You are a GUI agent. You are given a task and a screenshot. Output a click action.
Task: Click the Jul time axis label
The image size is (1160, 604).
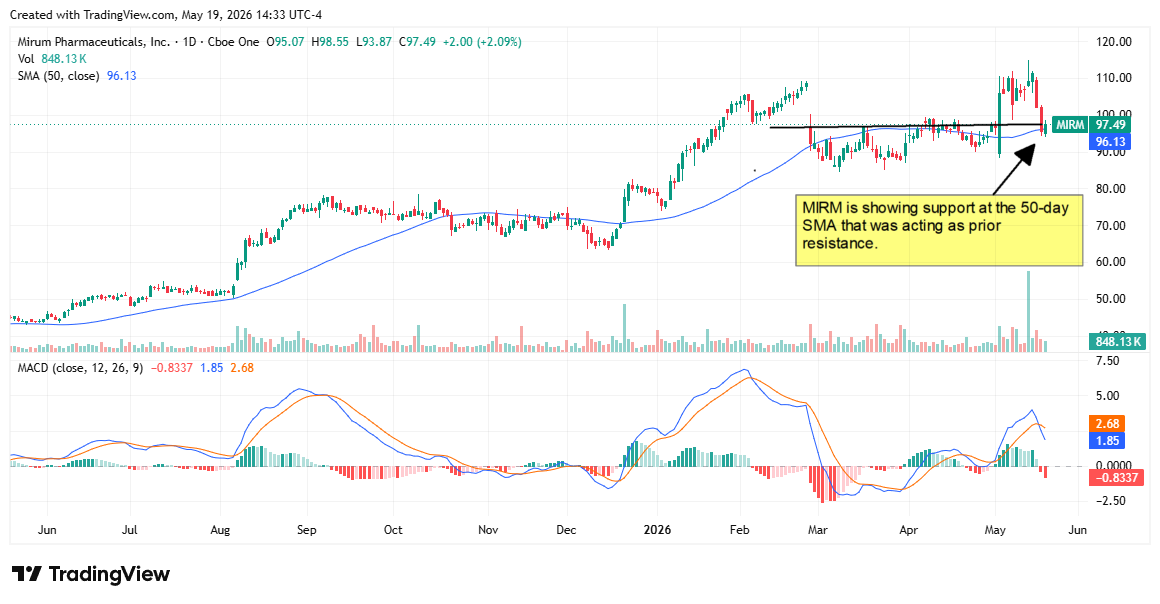[130, 530]
